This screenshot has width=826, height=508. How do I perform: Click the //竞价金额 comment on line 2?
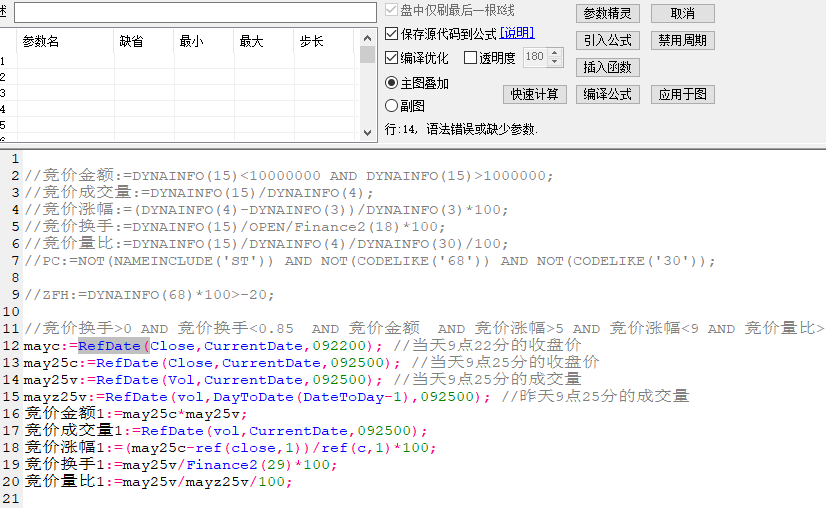289,175
